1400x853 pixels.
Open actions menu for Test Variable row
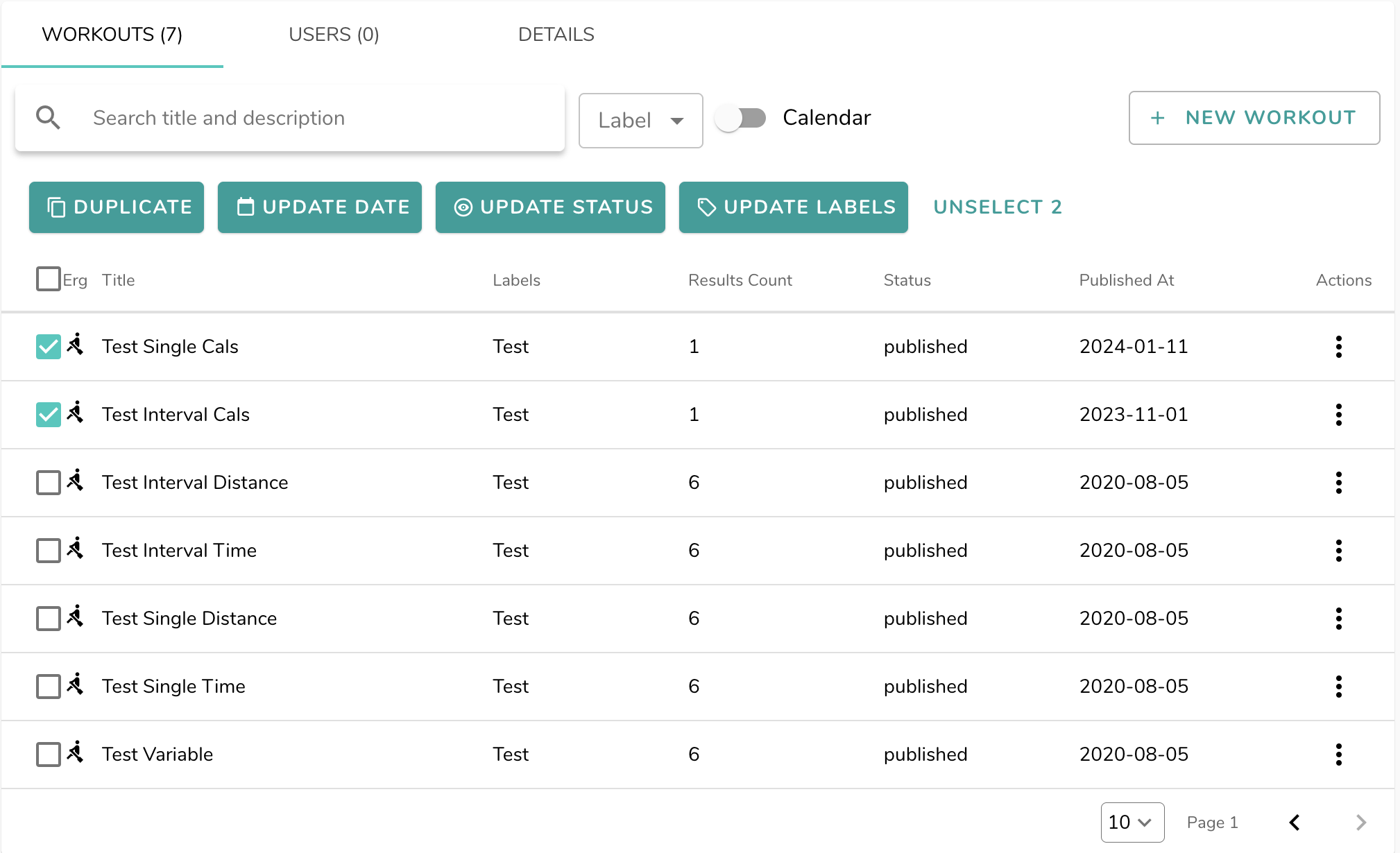(x=1338, y=754)
